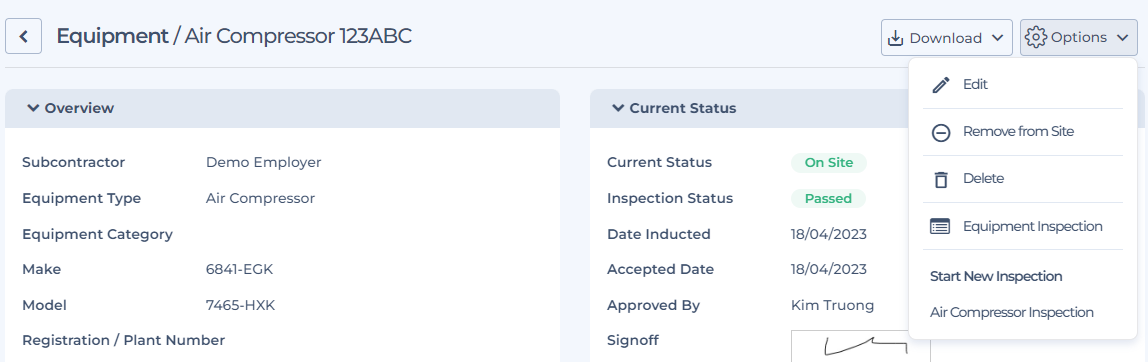Click the On Site status badge
The height and width of the screenshot is (362, 1148).
829,163
